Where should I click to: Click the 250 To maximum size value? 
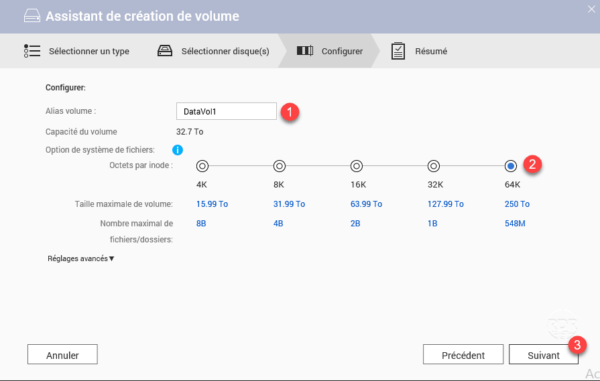(x=517, y=204)
